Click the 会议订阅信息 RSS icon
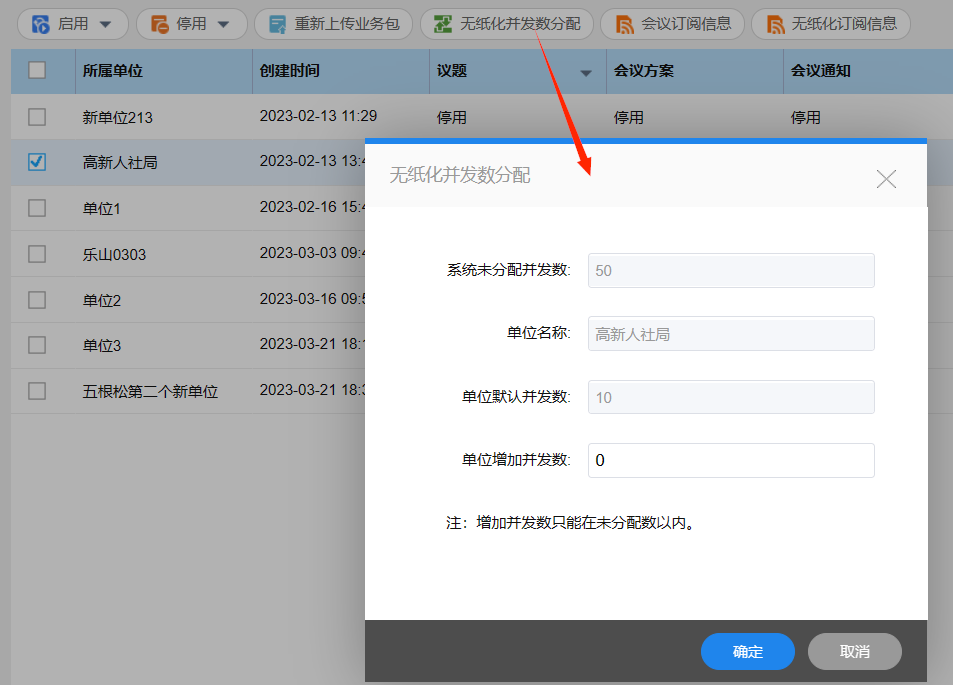Screen dimensions: 953x685 623,24
